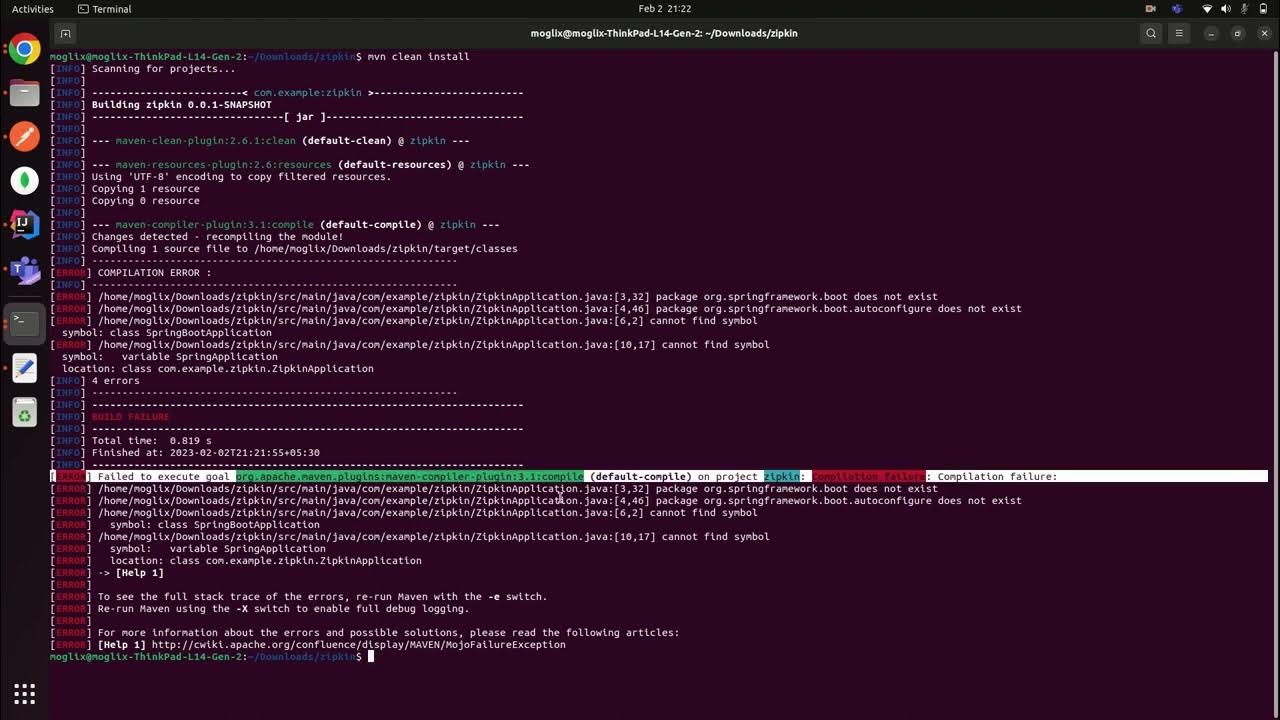The image size is (1280, 720).
Task: Click 're-run Maven with the -e switch' line
Action: [x=322, y=597]
